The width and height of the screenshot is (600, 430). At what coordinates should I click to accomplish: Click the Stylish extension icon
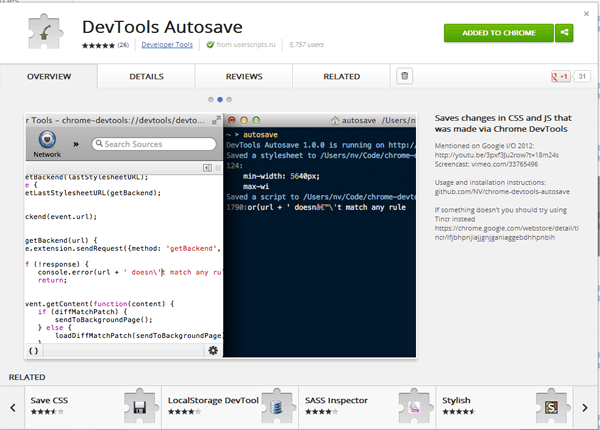tap(551, 407)
